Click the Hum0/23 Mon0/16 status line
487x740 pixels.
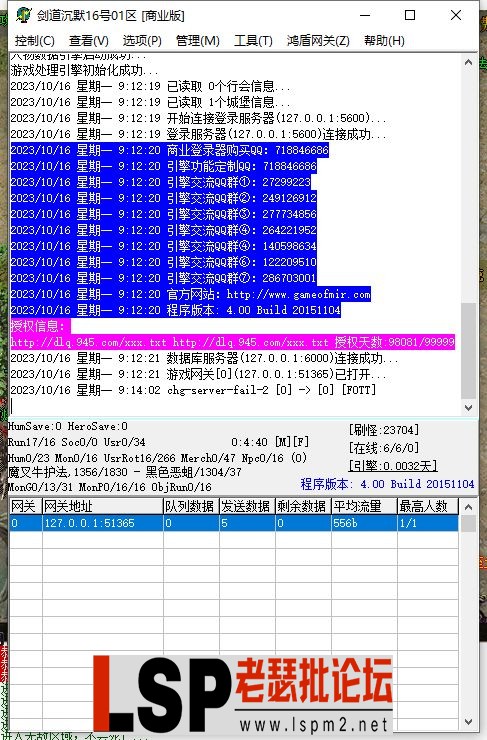point(157,458)
